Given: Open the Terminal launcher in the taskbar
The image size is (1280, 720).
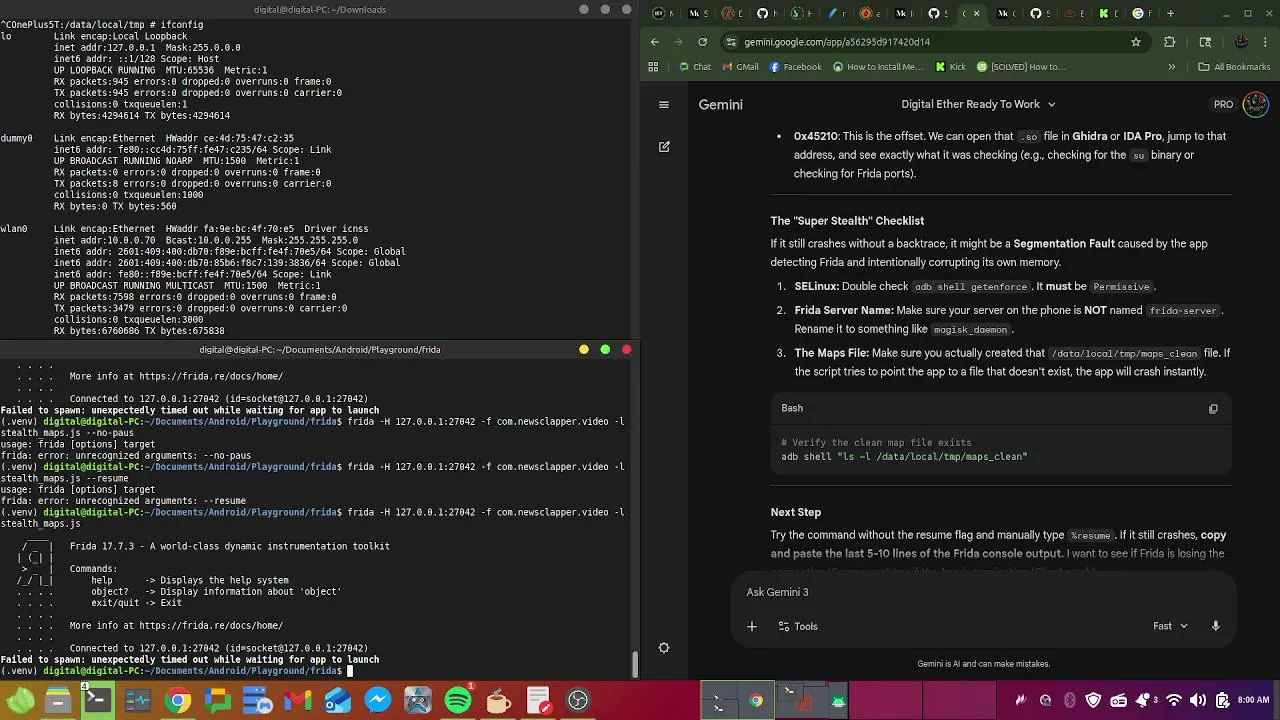Looking at the screenshot, I should tap(97, 700).
